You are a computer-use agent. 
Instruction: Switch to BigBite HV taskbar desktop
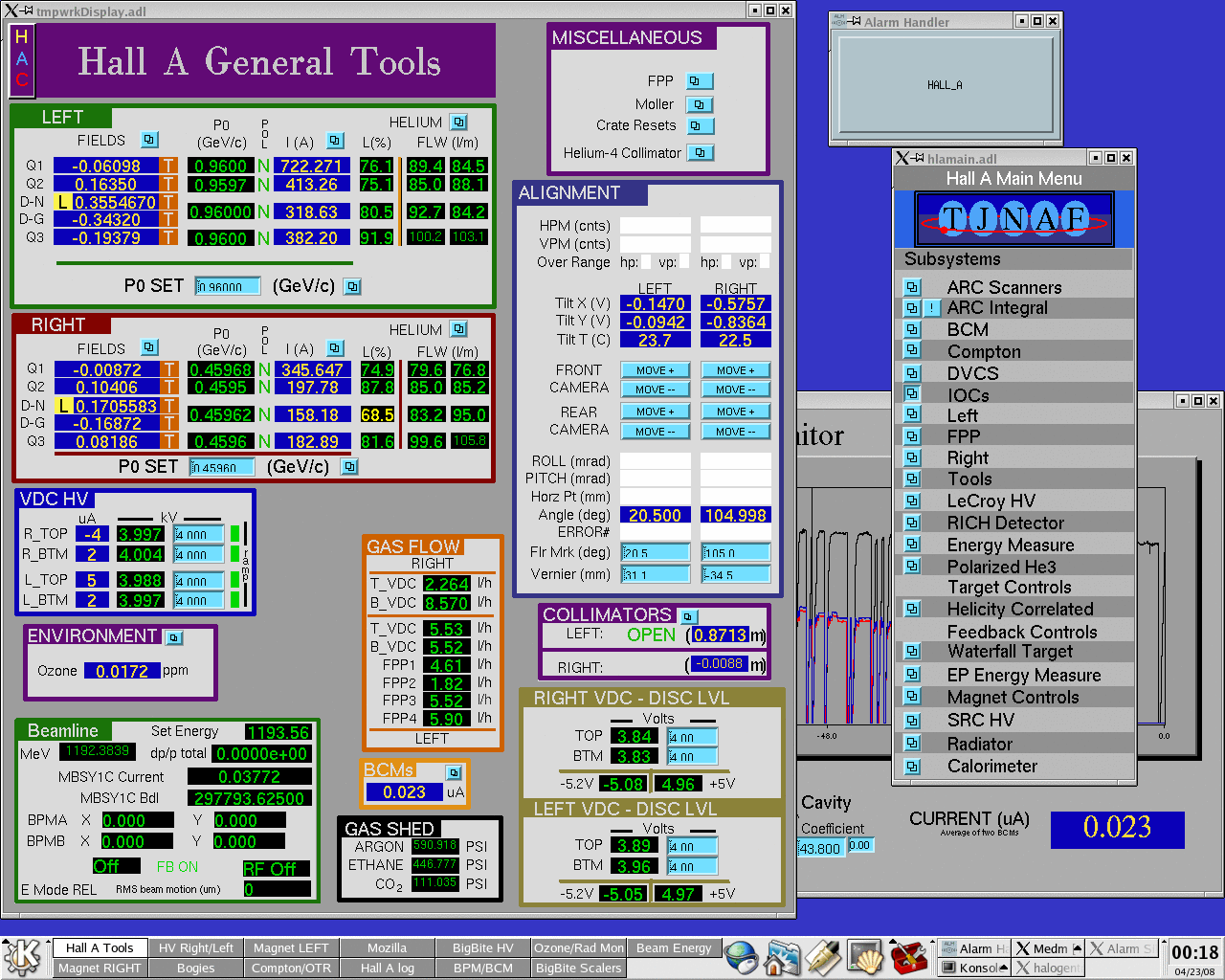[483, 947]
